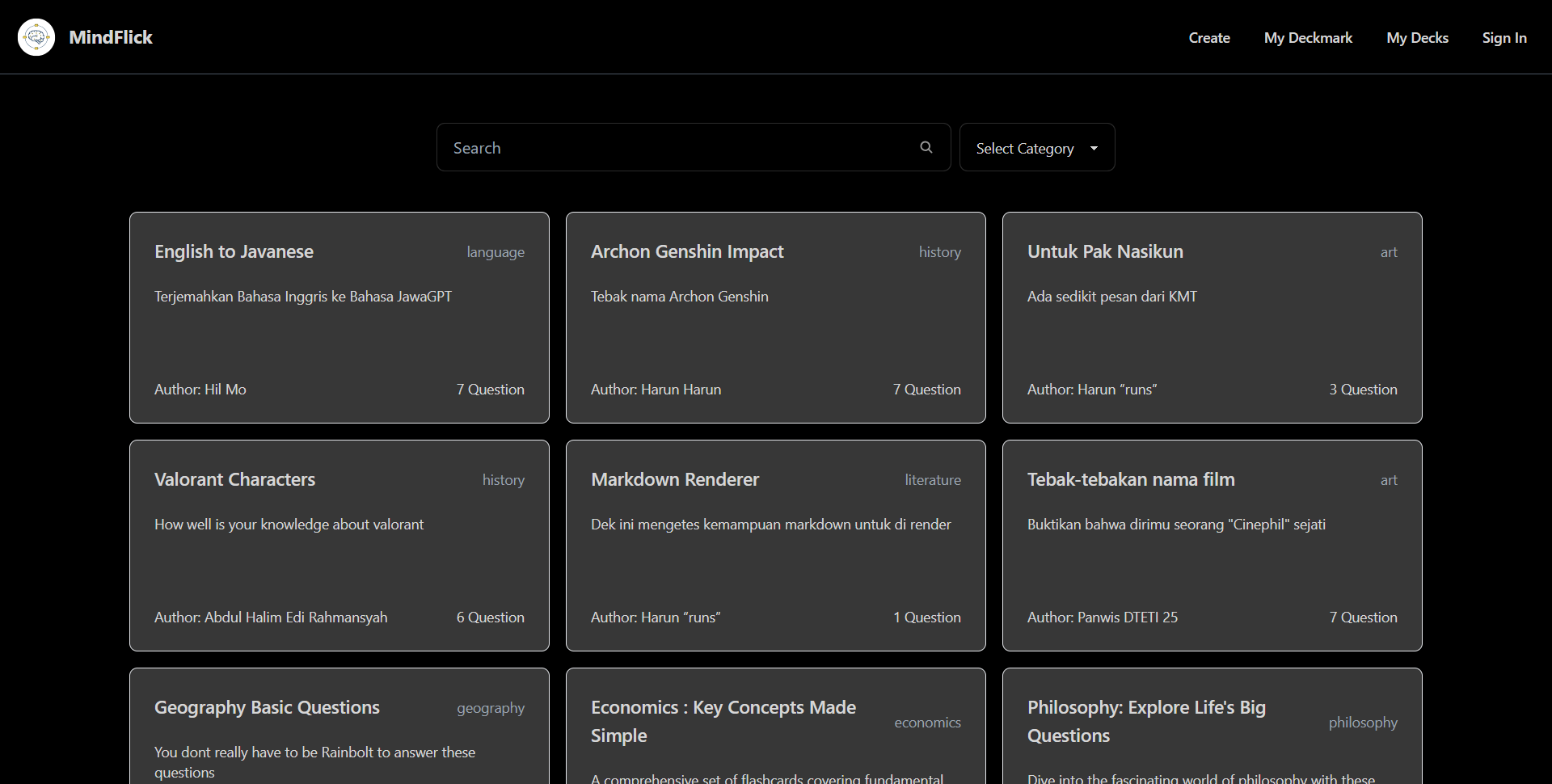
Task: Focus the Search input field
Action: 679,148
